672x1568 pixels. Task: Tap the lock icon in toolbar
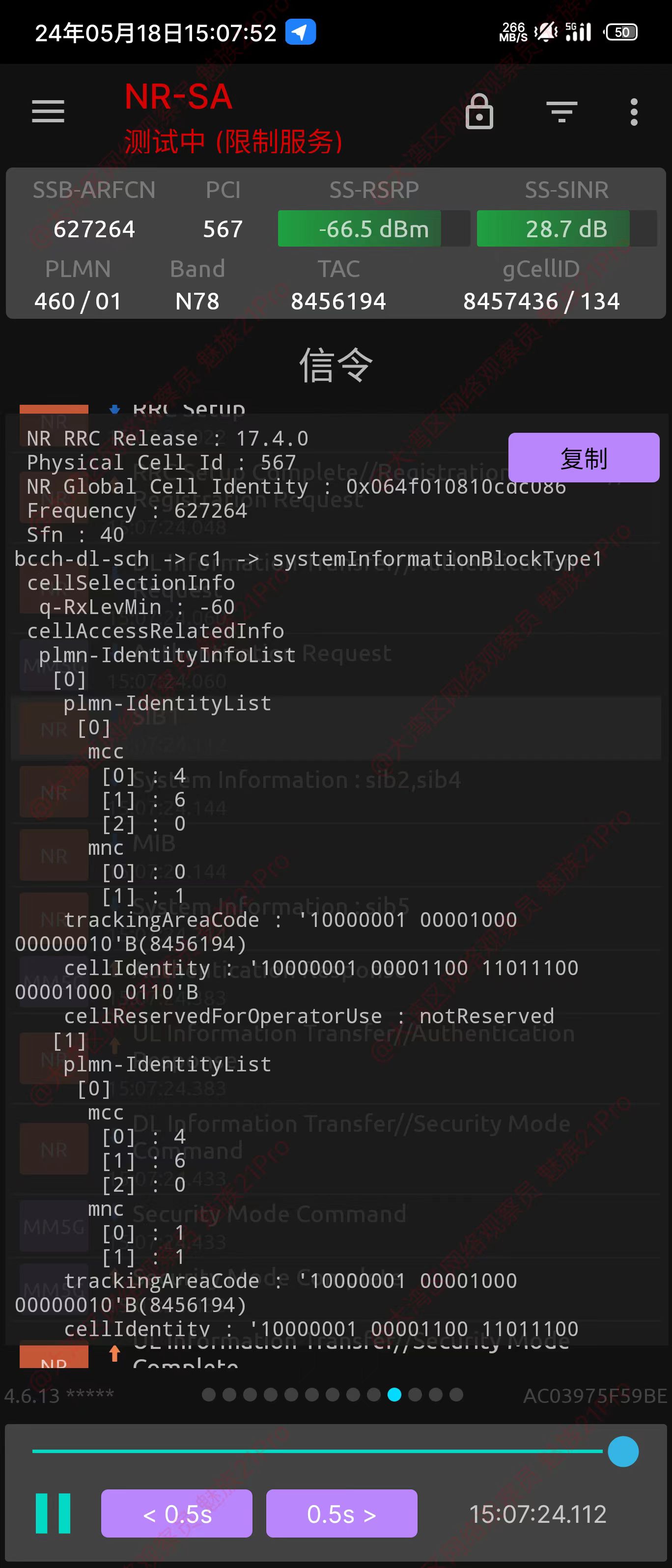[x=479, y=112]
